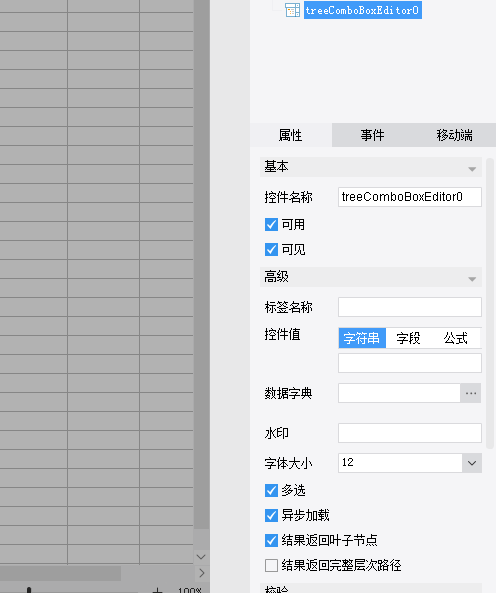Viewport: 496px width, 593px height.
Task: Select 字符串 as widget value type
Action: 362,338
